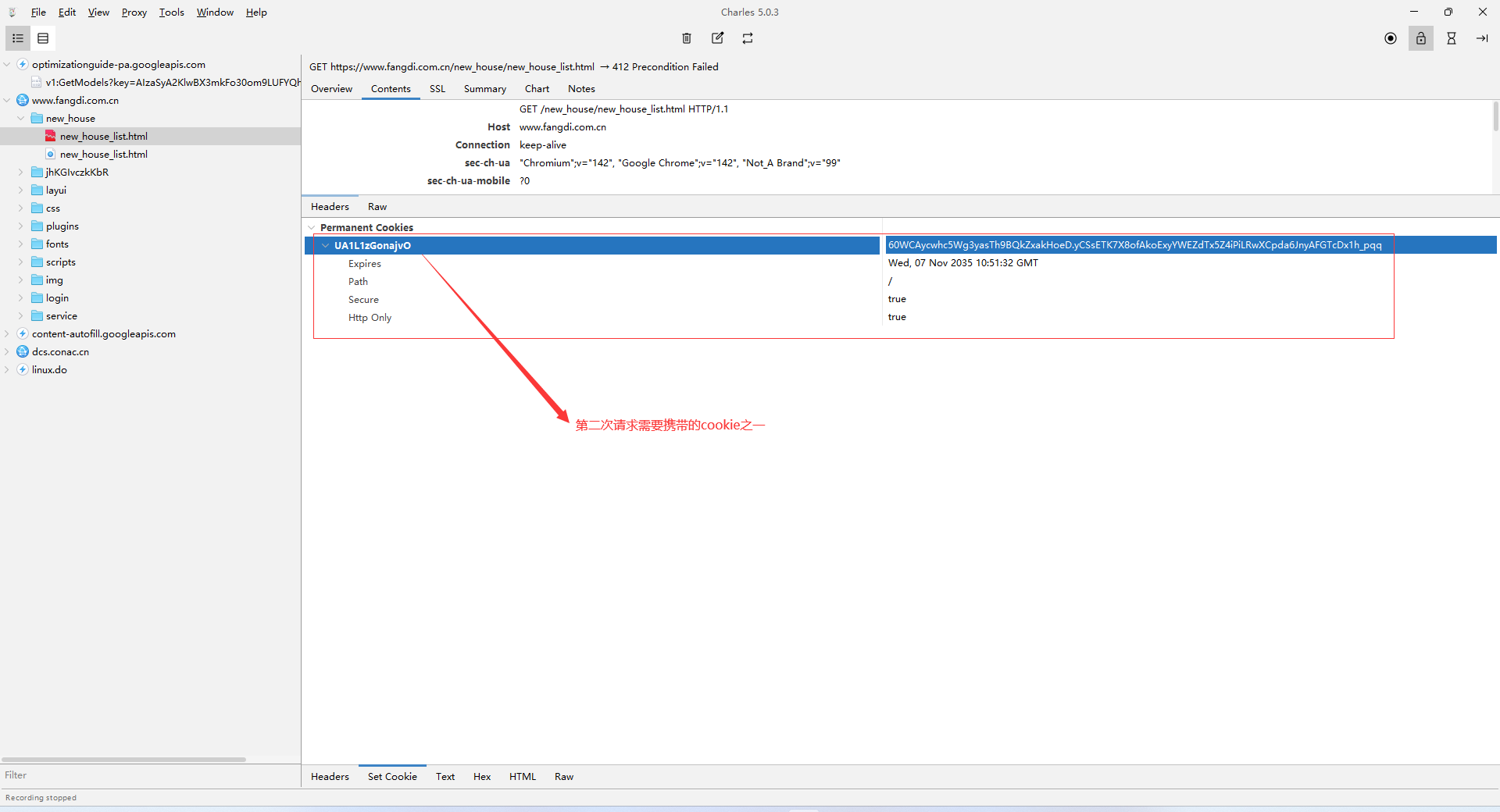Viewport: 1500px width, 812px height.
Task: Collapse the Permanent Cookies section
Action: pos(312,228)
